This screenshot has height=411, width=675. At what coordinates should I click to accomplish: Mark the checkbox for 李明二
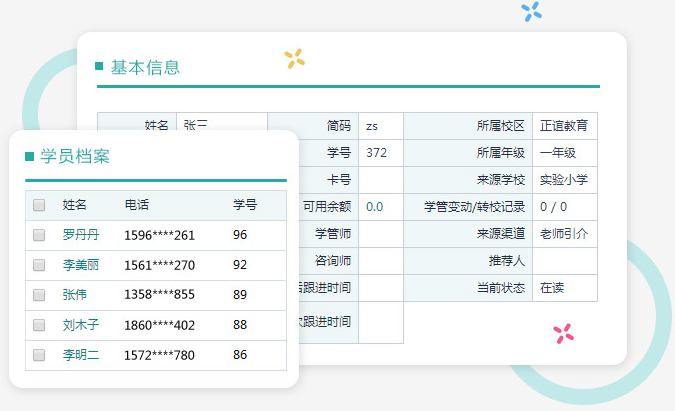39,355
